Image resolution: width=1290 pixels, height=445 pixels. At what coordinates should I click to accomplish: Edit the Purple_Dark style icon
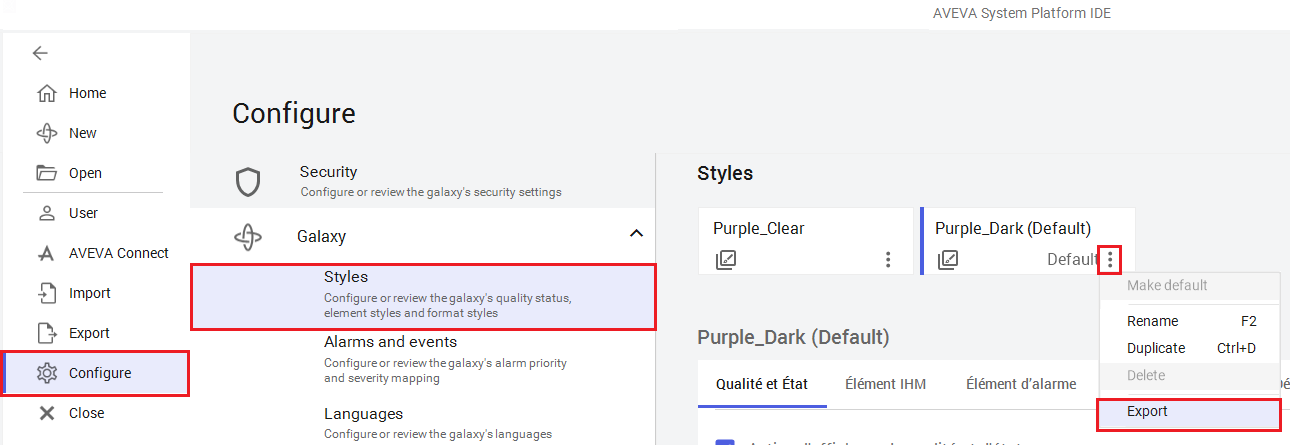(x=948, y=260)
